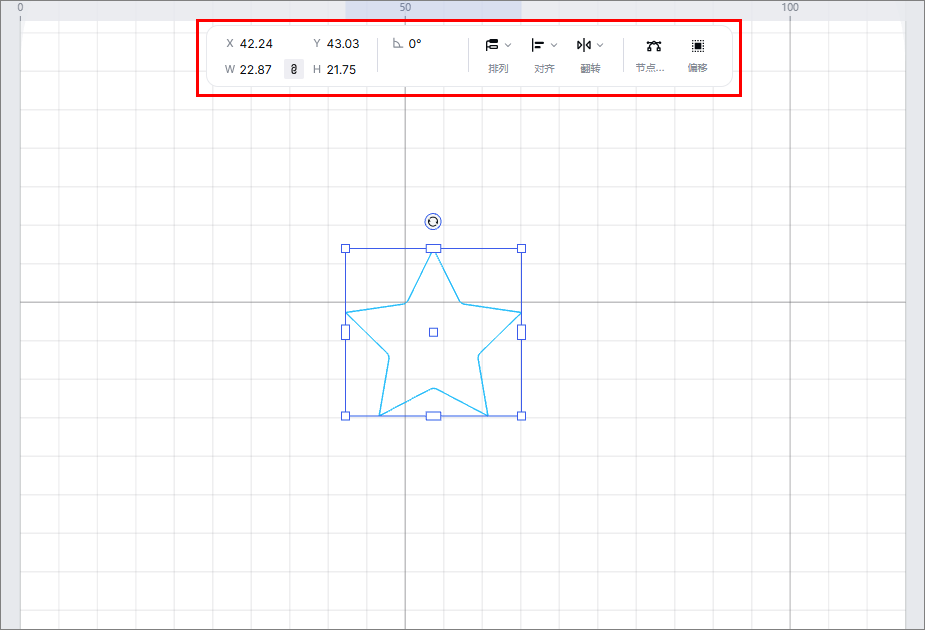Click the rotation angle field showing 0°
Viewport: 925px width, 630px height.
pos(415,44)
